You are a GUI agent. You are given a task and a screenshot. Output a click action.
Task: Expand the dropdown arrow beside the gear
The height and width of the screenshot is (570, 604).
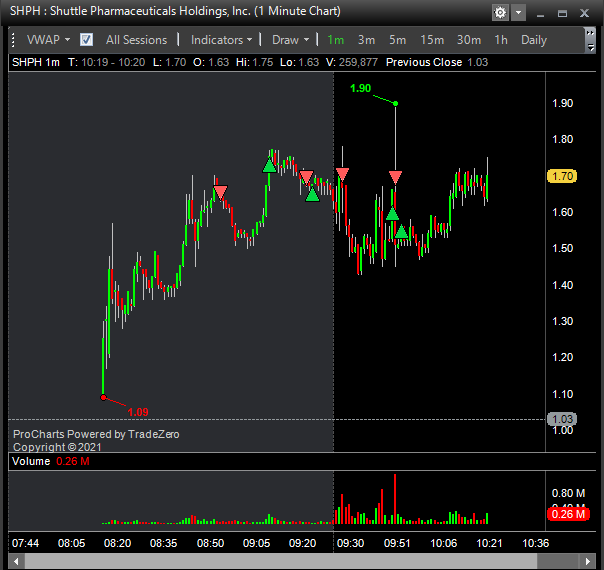tap(518, 13)
